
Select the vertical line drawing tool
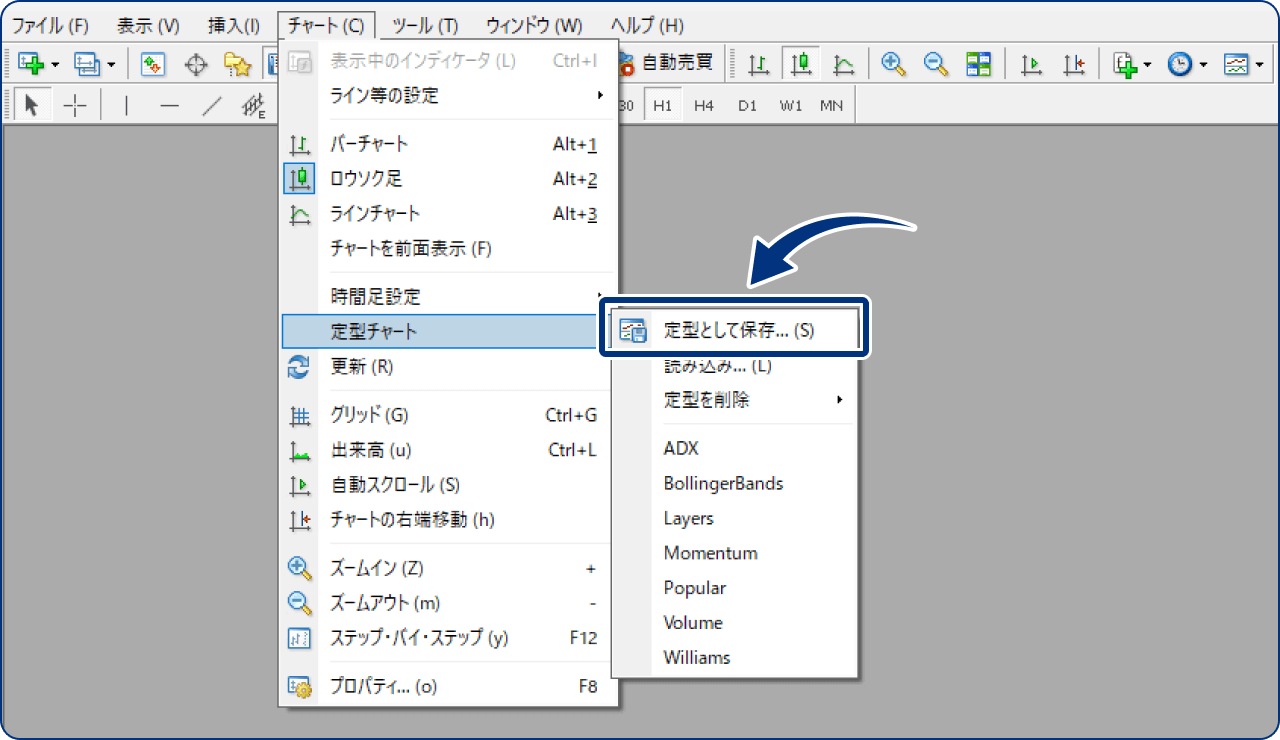pyautogui.click(x=126, y=105)
